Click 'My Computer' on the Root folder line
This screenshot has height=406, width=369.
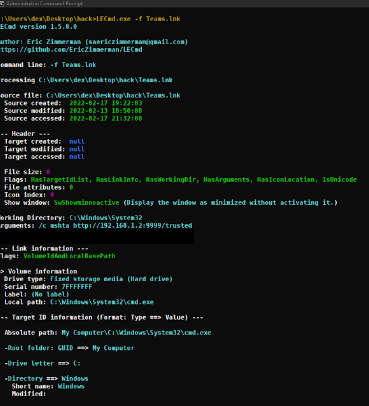tap(113, 348)
